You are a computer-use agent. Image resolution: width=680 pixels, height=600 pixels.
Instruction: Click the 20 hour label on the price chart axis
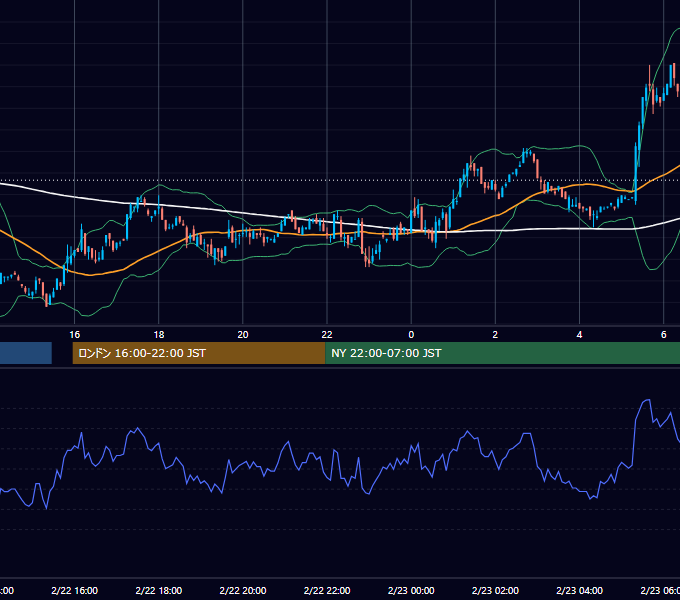pyautogui.click(x=243, y=335)
